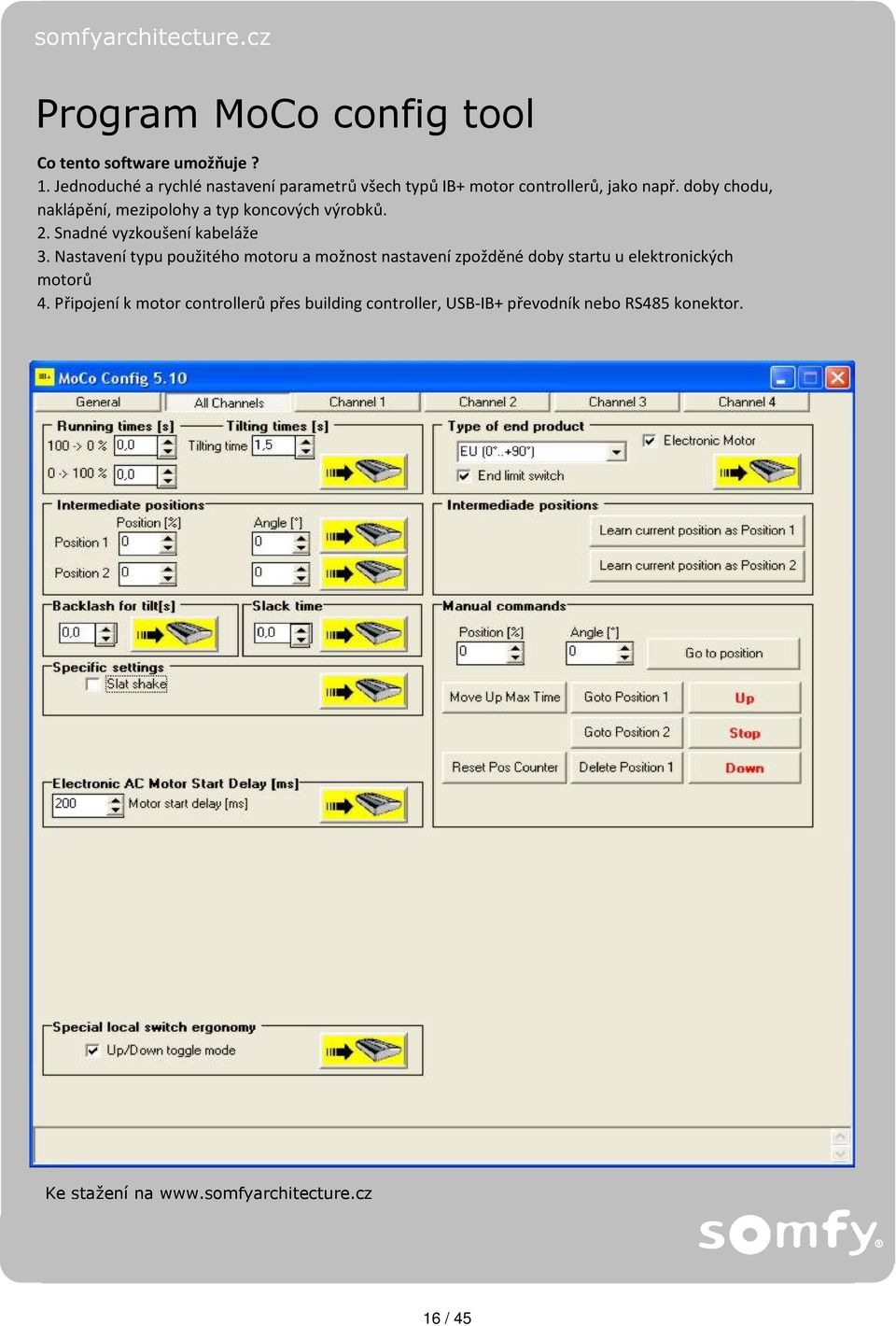Focus the Tilting time value field
This screenshot has width=896, height=1326.
tap(275, 446)
